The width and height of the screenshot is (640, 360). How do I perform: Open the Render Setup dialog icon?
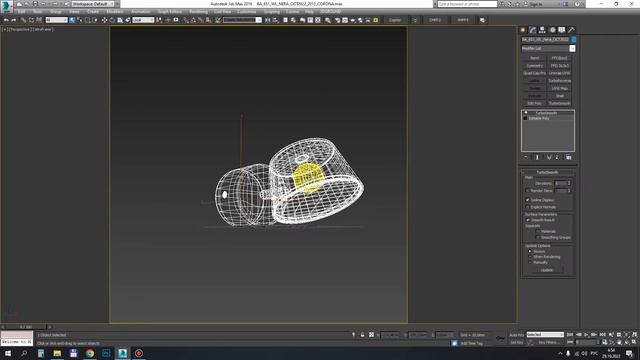coord(337,20)
